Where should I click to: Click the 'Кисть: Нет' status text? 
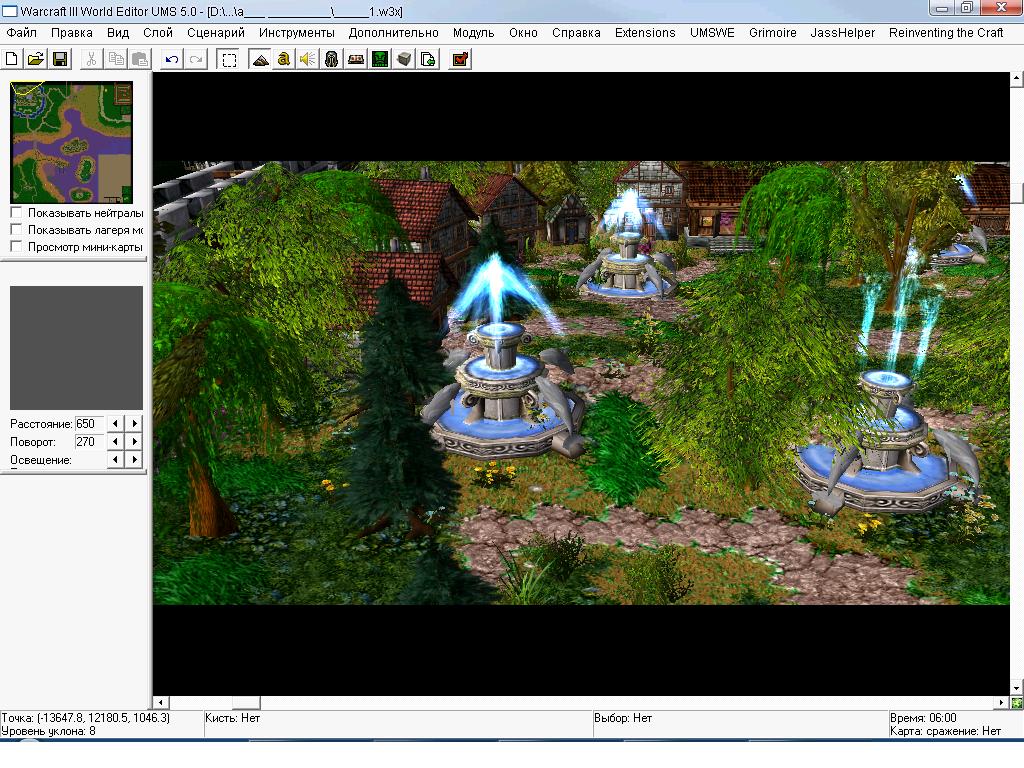232,718
